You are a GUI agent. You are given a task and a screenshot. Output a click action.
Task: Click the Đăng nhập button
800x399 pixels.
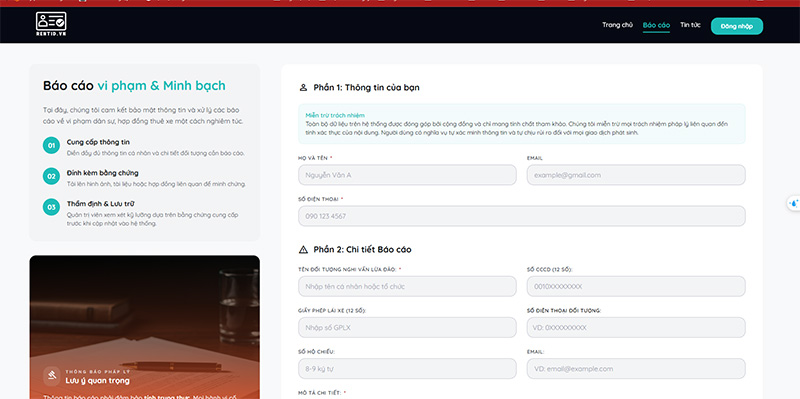(x=737, y=26)
